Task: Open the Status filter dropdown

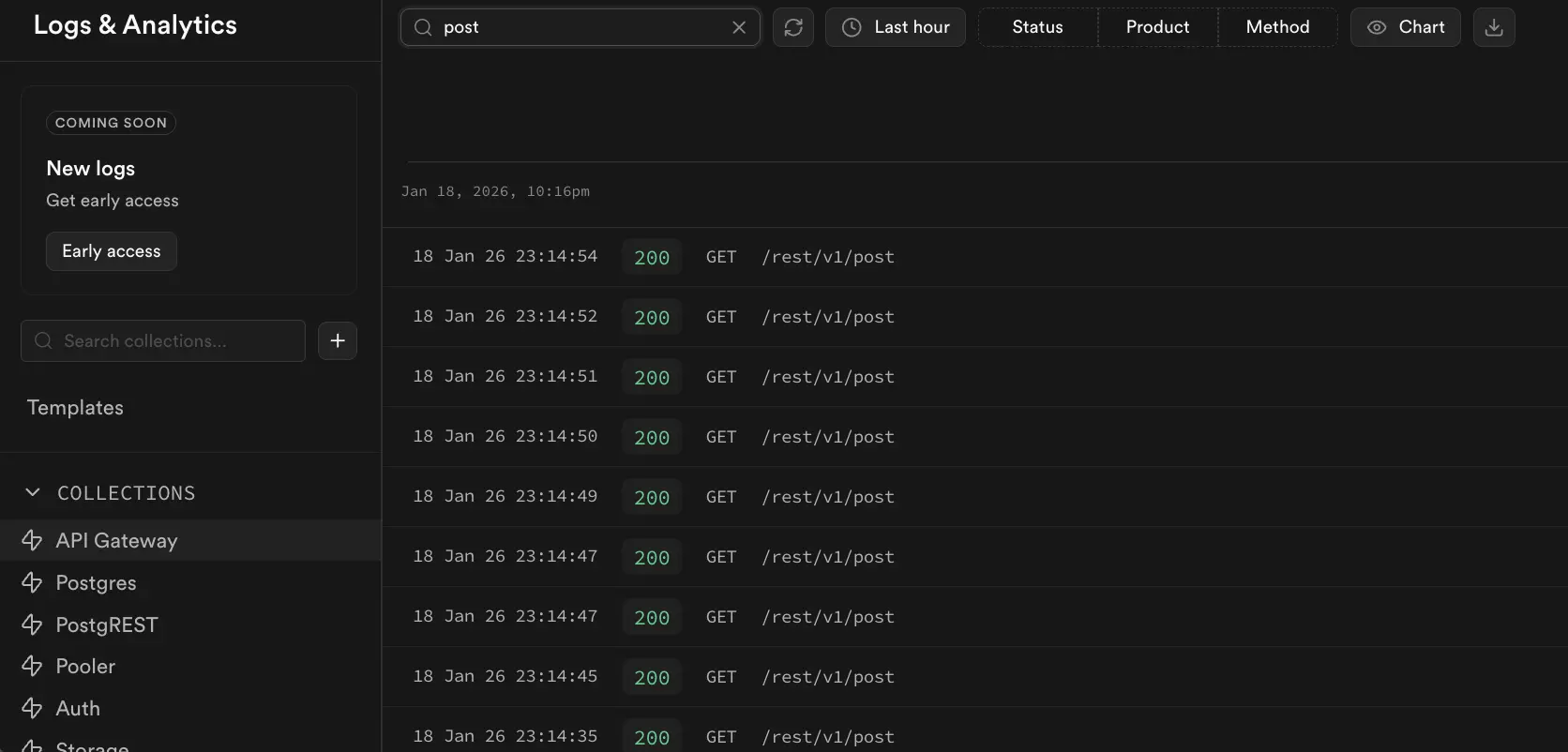Action: 1037,27
